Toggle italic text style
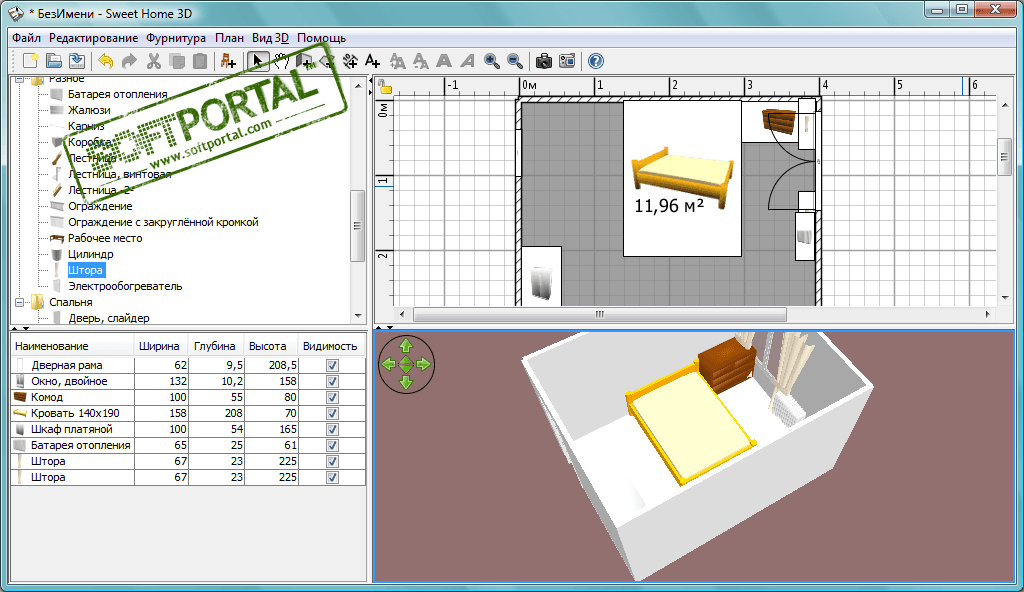Image resolution: width=1024 pixels, height=592 pixels. (x=468, y=61)
